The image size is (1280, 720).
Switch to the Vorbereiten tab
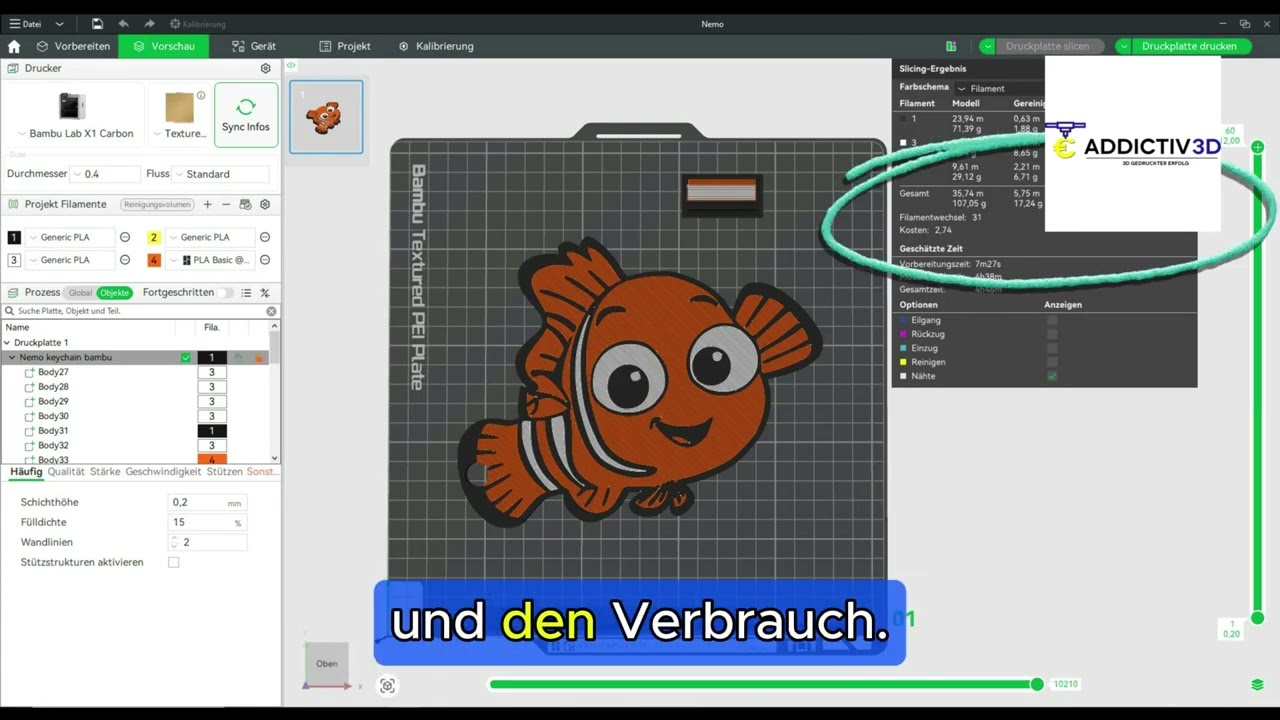[73, 46]
